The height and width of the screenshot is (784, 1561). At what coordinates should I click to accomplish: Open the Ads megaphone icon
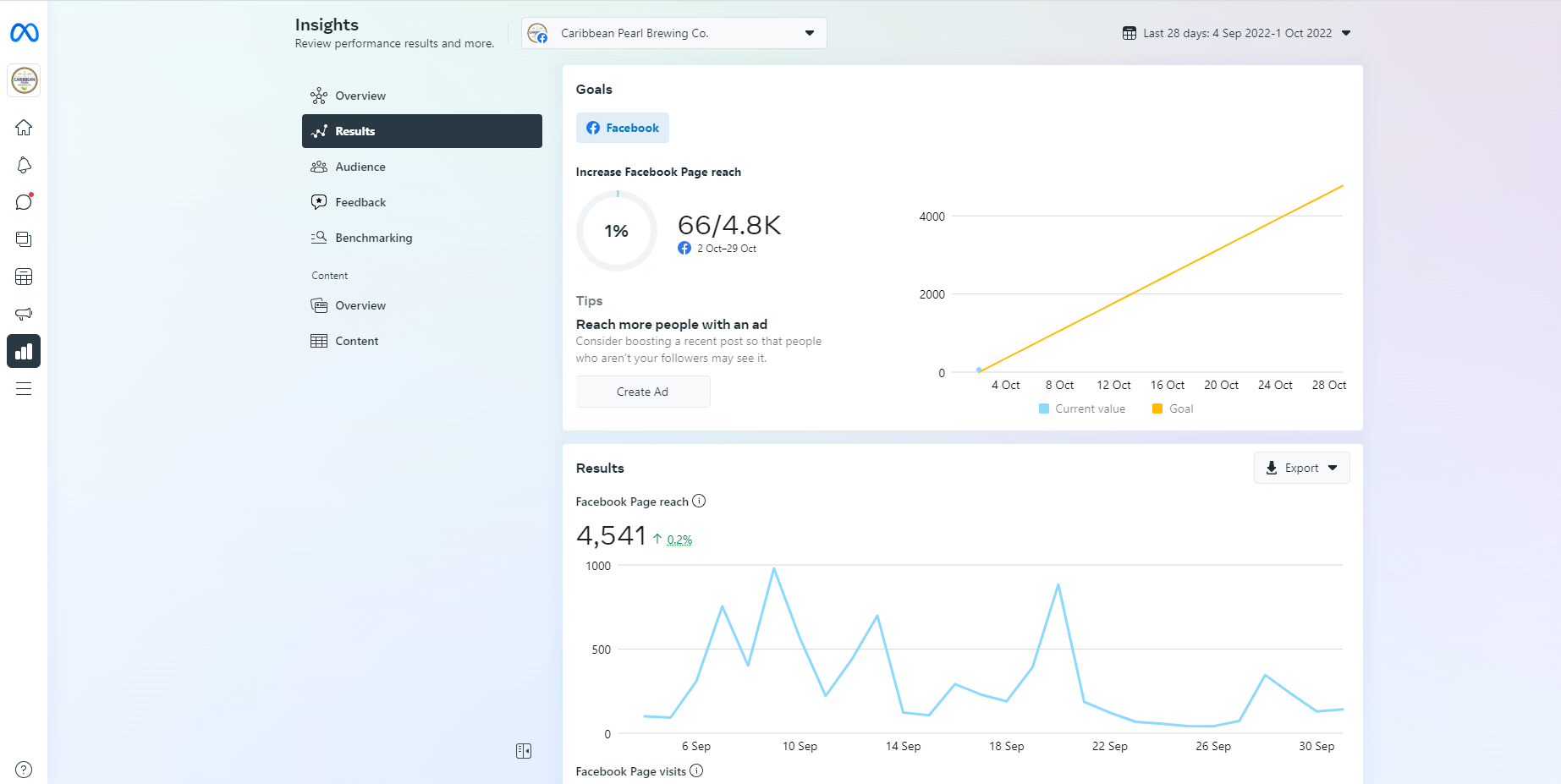pyautogui.click(x=24, y=314)
